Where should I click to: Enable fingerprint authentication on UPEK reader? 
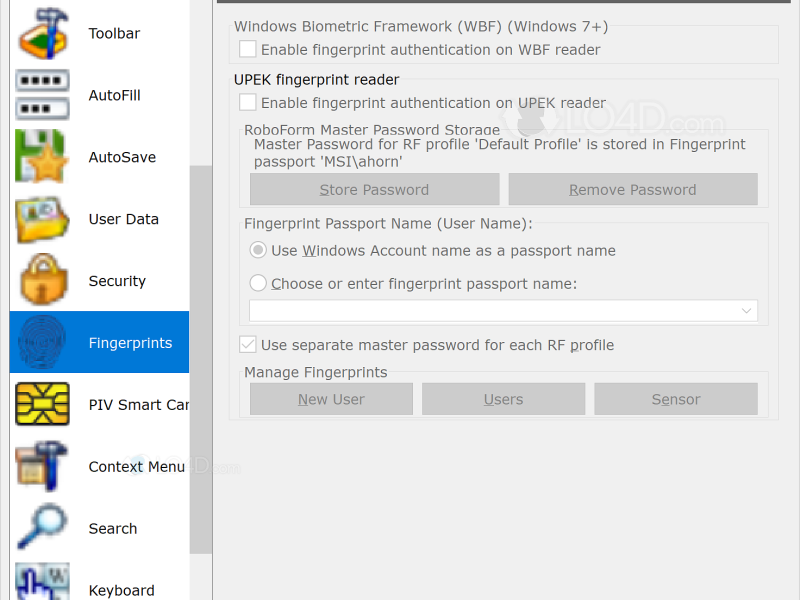point(248,103)
